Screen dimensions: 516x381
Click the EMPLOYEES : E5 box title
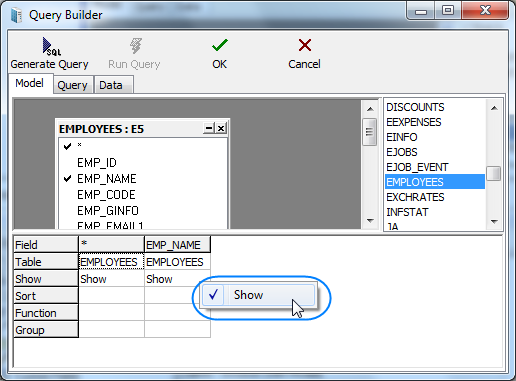click(x=101, y=129)
